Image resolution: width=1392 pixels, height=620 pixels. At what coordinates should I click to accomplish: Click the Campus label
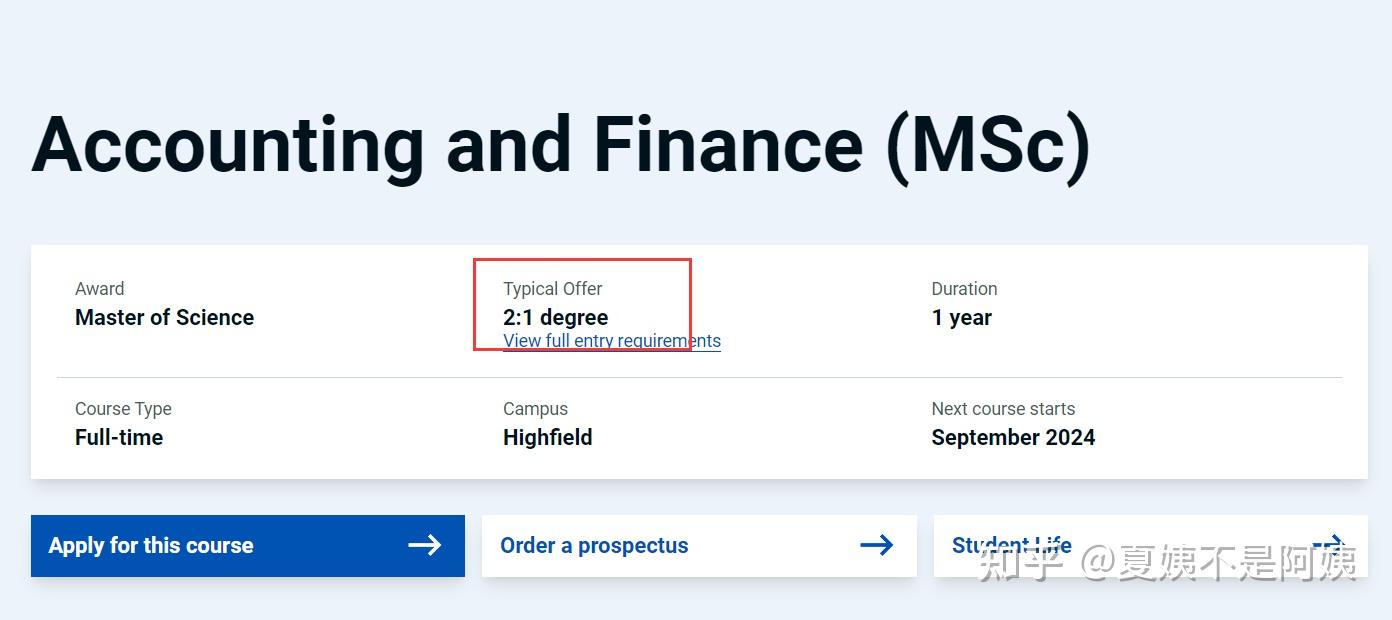535,409
